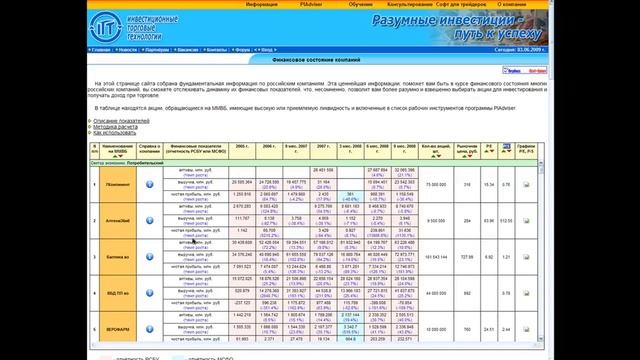The height and width of the screenshot is (360, 640).
Task: Open the Консультирование top menu
Action: (x=409, y=4)
